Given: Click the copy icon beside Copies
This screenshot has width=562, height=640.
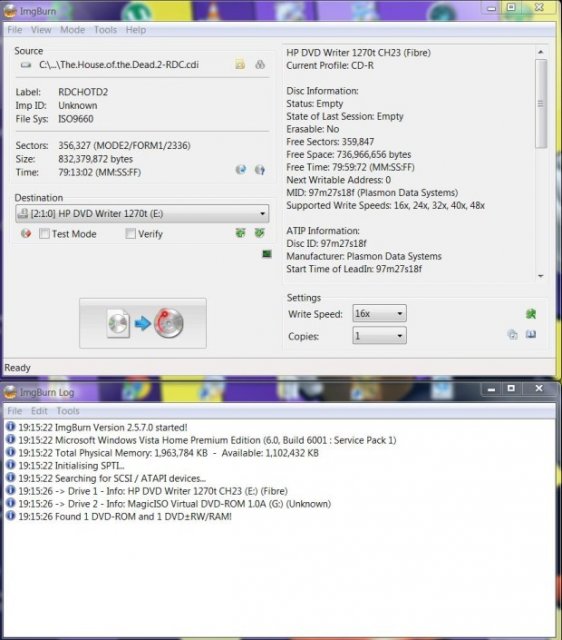Looking at the screenshot, I should tap(512, 335).
